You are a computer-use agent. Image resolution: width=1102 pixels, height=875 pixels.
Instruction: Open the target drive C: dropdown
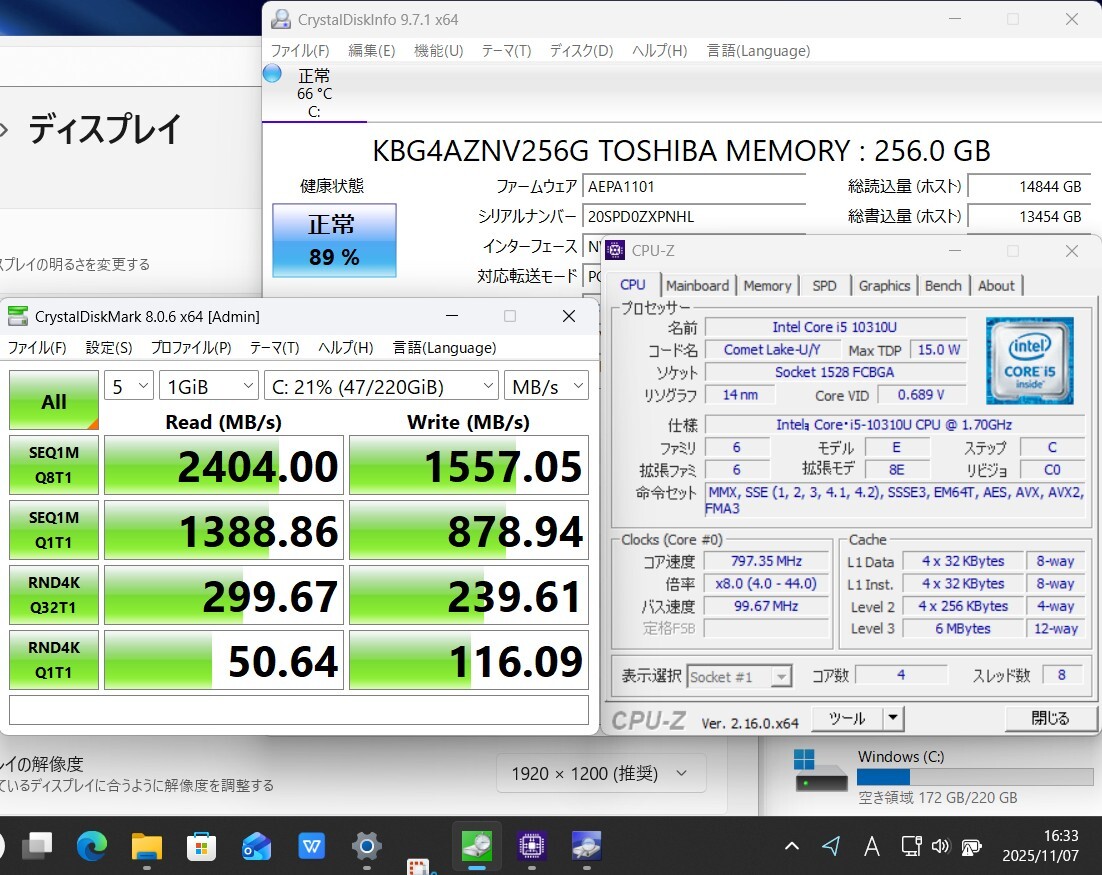click(x=381, y=386)
